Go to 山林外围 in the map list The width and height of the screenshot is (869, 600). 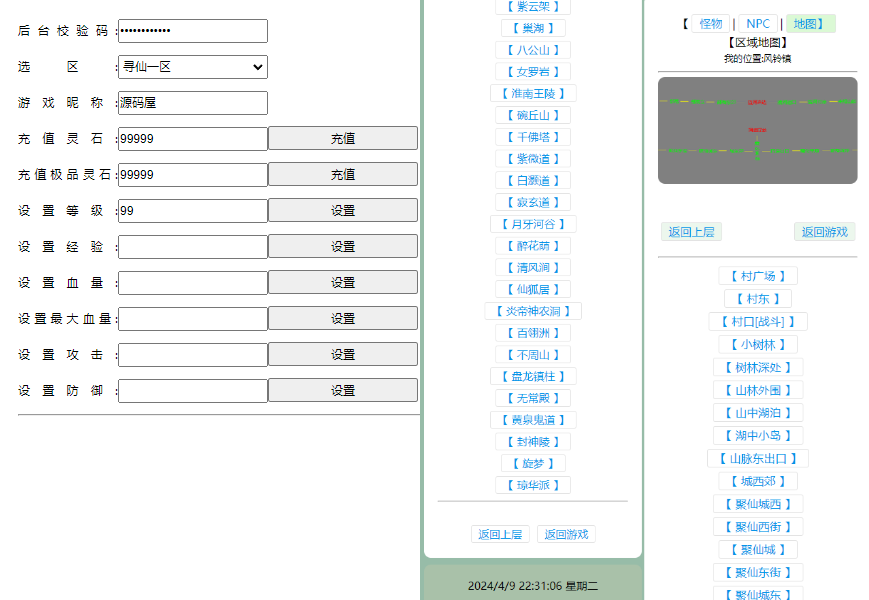(x=758, y=391)
